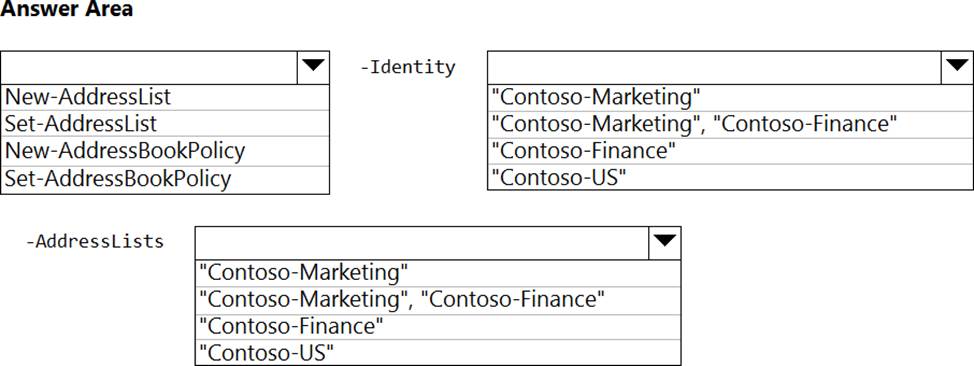This screenshot has height=366, width=974.
Task: Pick "Contoso-US" under -Identity
Action: tap(730, 178)
